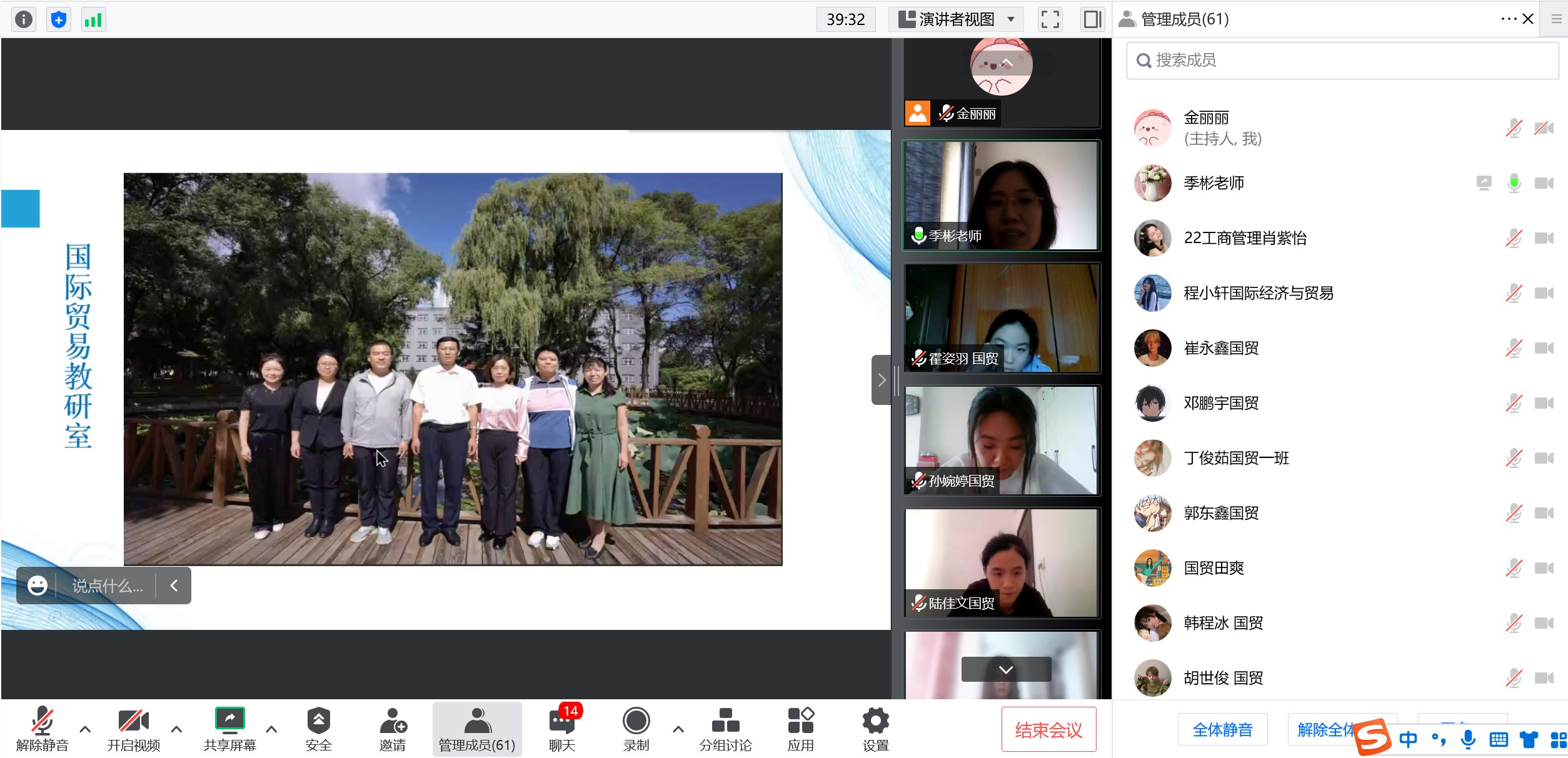
Task: Show previous video thumbnails with up arrow
Action: coord(1006,62)
